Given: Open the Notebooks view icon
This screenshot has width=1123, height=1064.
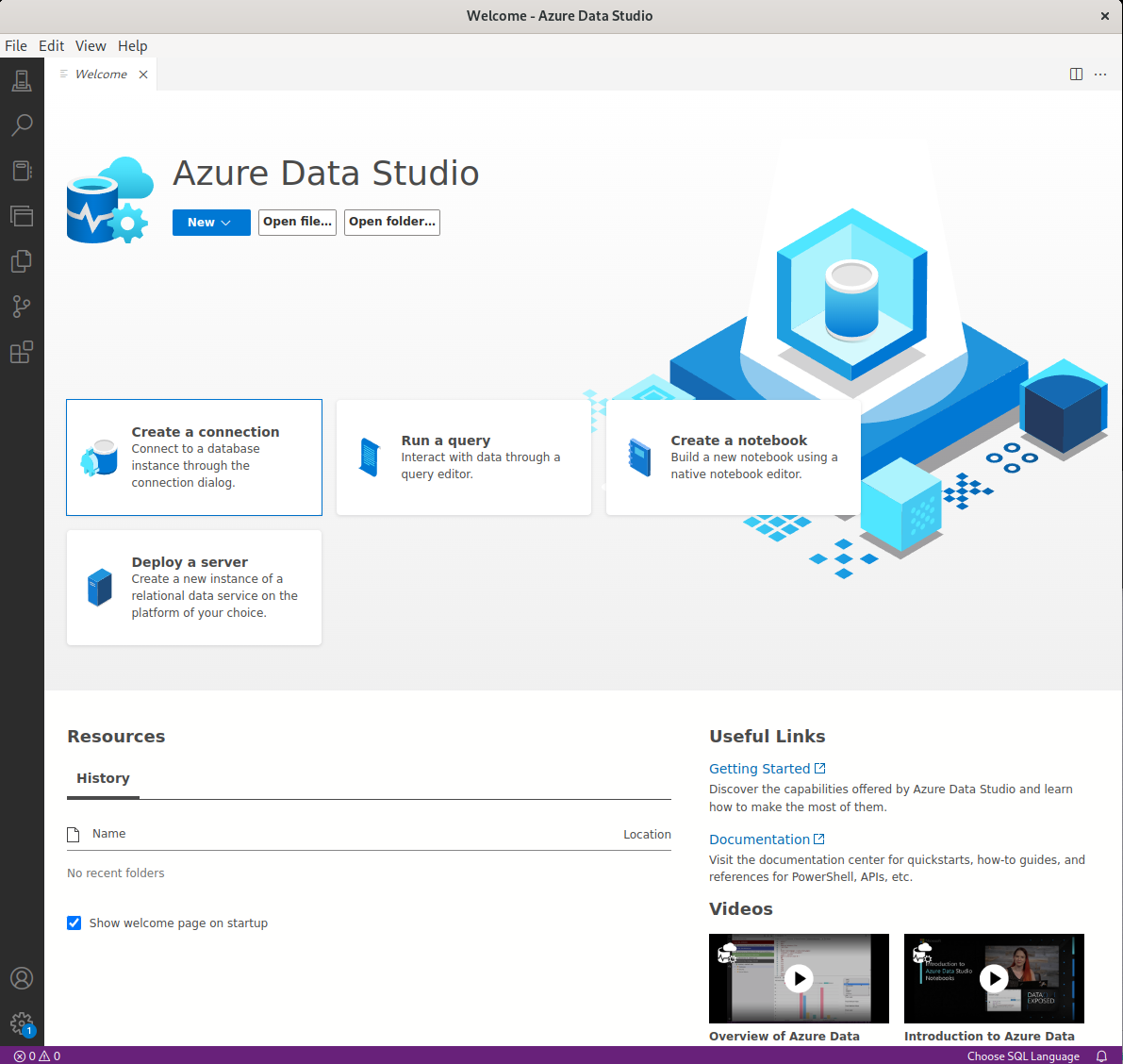Looking at the screenshot, I should tap(22, 170).
